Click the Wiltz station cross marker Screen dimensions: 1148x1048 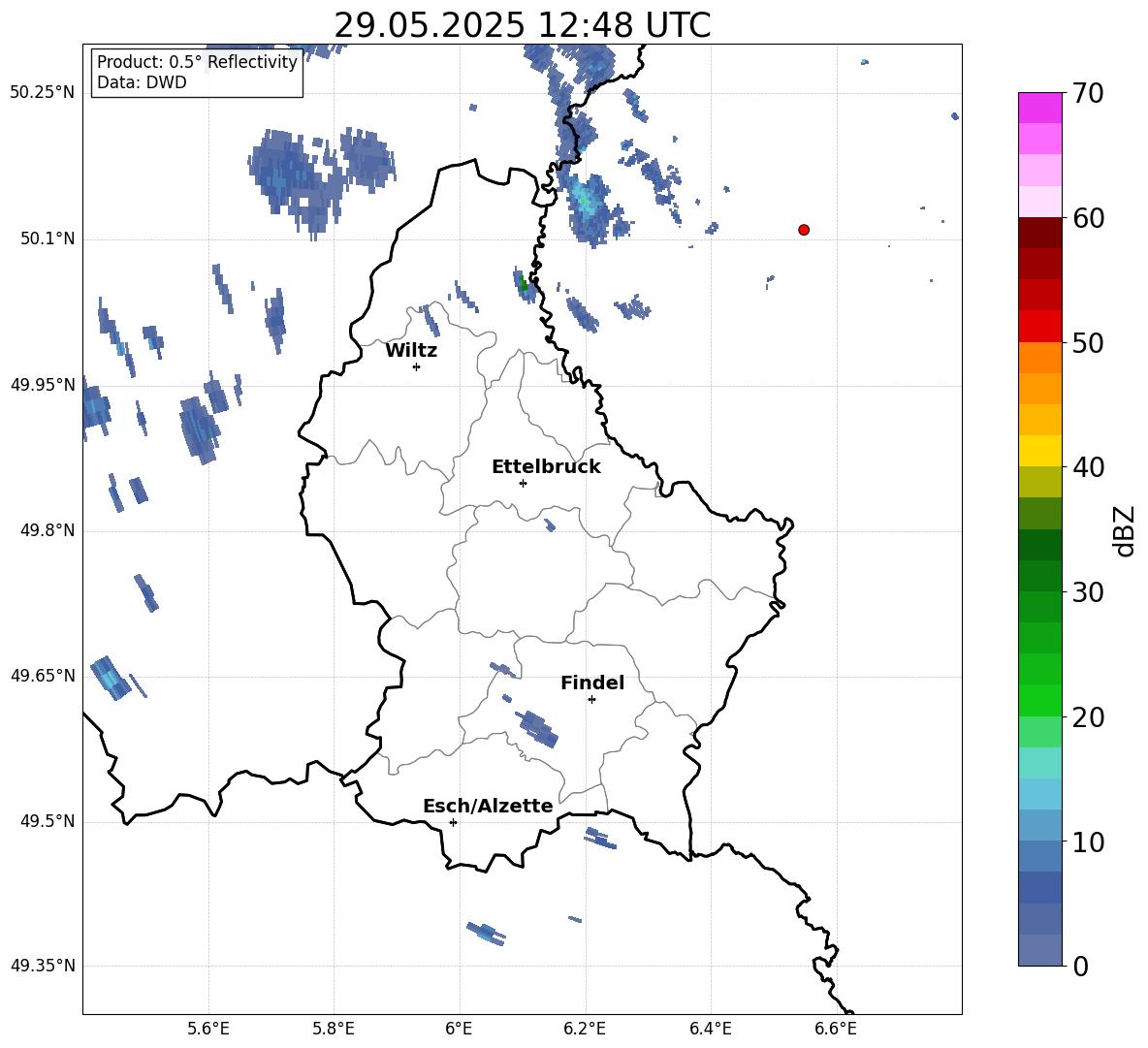[417, 366]
